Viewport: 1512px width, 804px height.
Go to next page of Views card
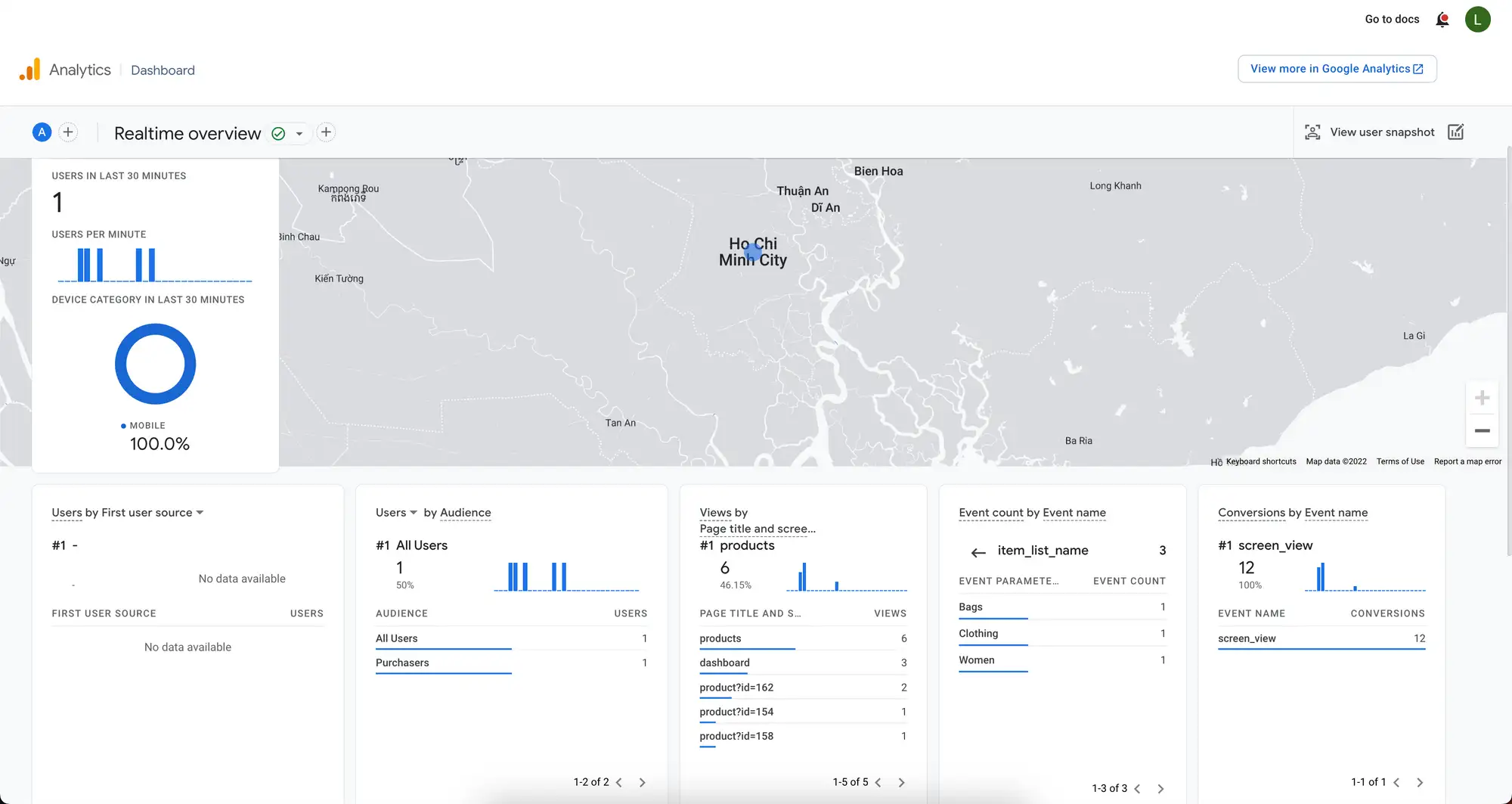coord(901,783)
